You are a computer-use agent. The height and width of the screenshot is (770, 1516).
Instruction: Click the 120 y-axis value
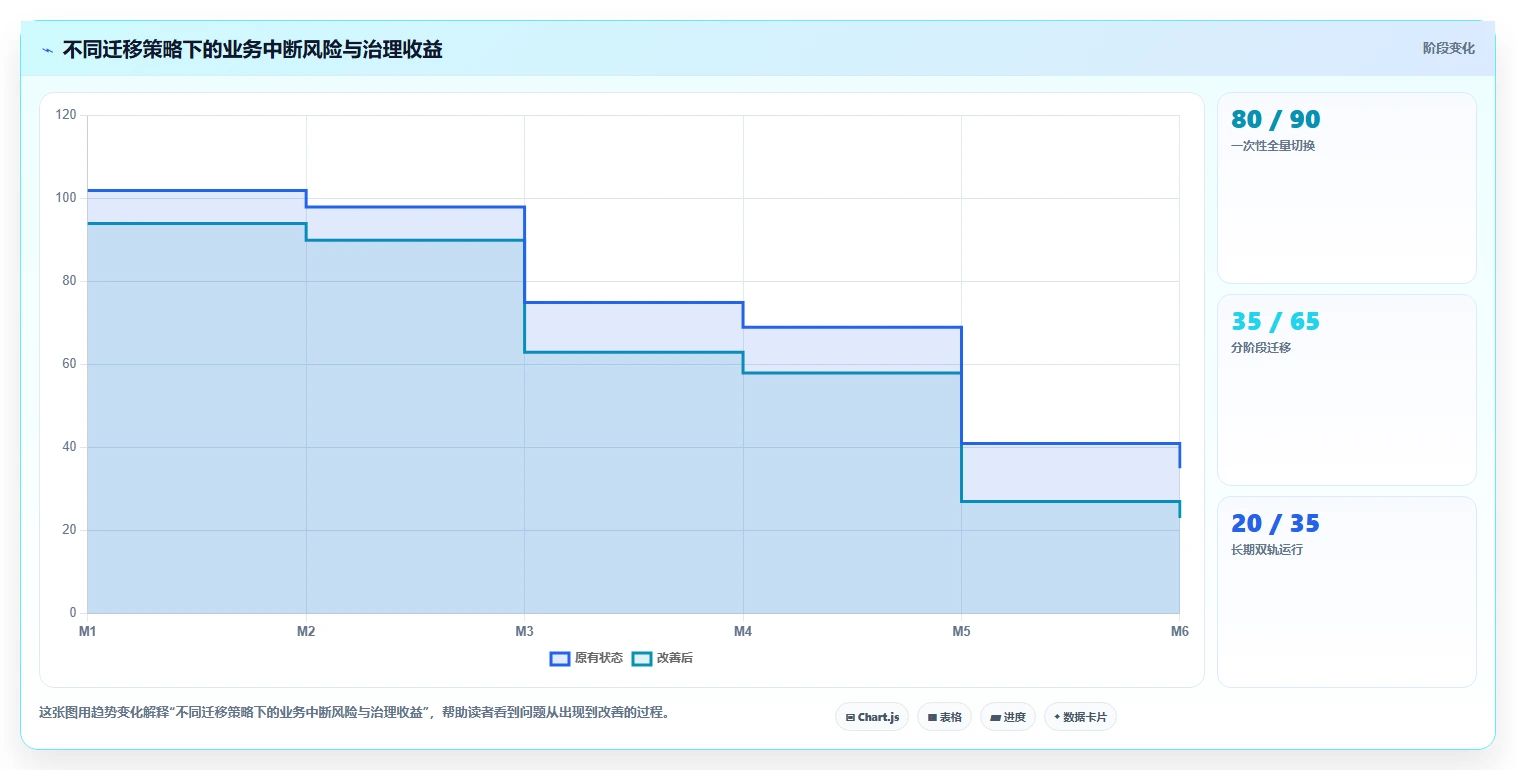[x=66, y=115]
